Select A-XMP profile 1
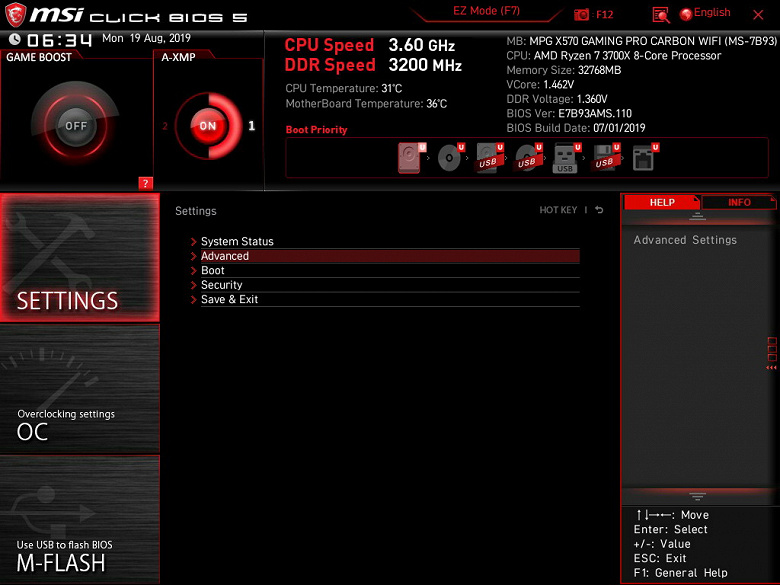The height and width of the screenshot is (585, 780). [252, 126]
